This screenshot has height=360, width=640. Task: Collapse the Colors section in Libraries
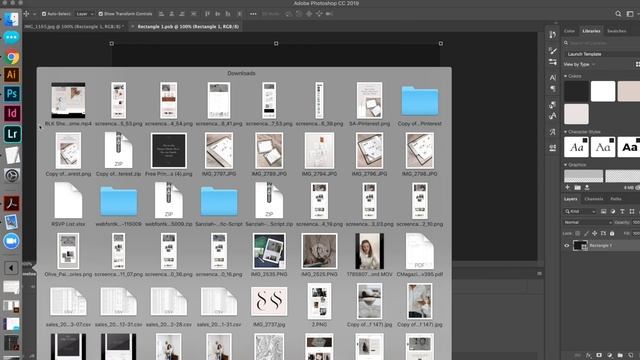[565, 76]
